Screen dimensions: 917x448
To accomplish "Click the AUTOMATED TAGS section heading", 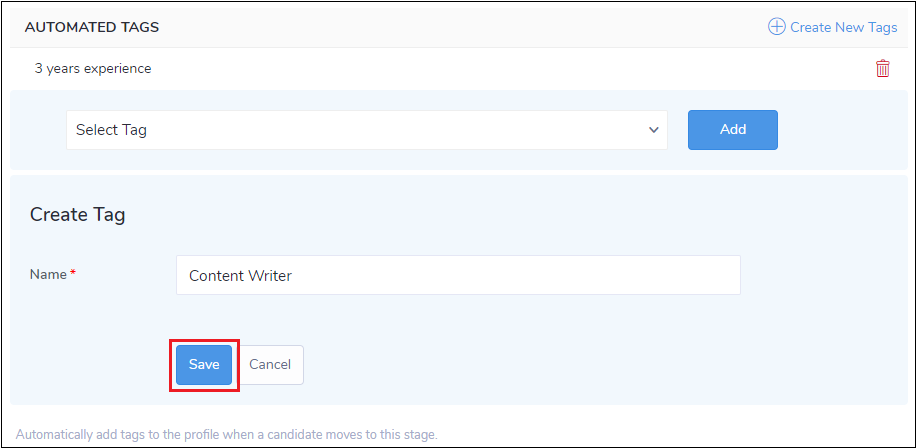I will coord(92,27).
